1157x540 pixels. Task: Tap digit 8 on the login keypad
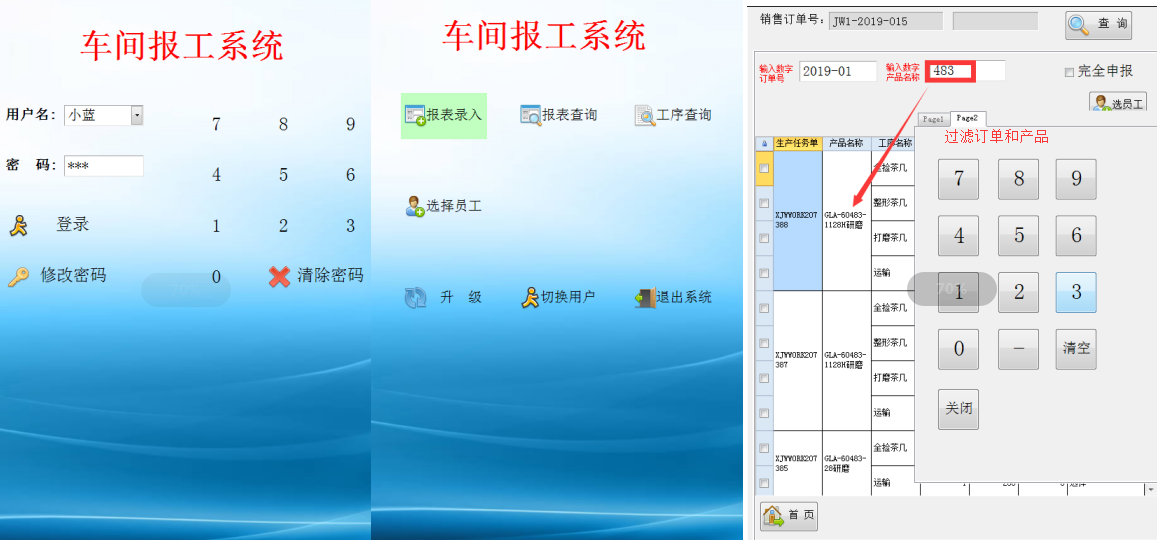[283, 124]
